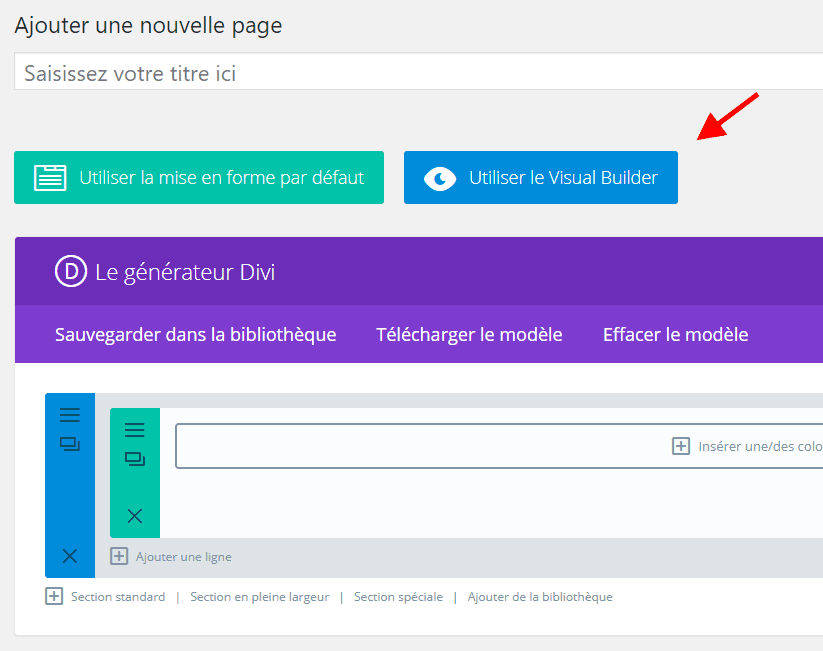Choose Télécharger le modèle
Screen dimensions: 823x651
coord(469,334)
